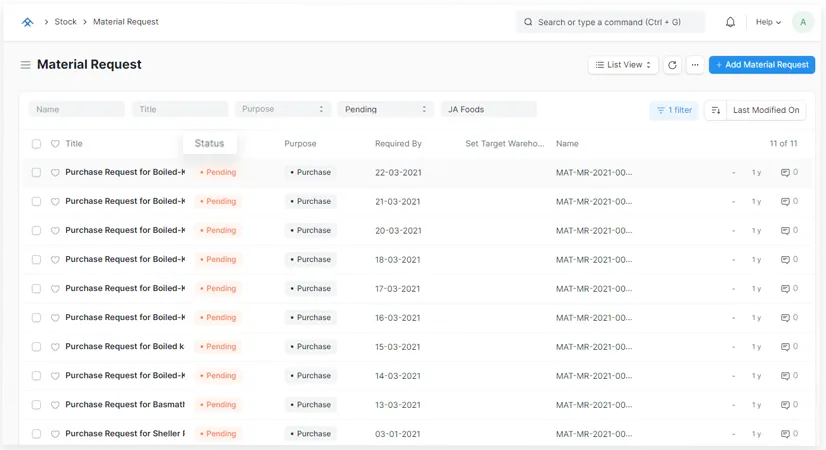The width and height of the screenshot is (826, 450).
Task: Open the List View switcher dropdown
Action: [x=623, y=65]
